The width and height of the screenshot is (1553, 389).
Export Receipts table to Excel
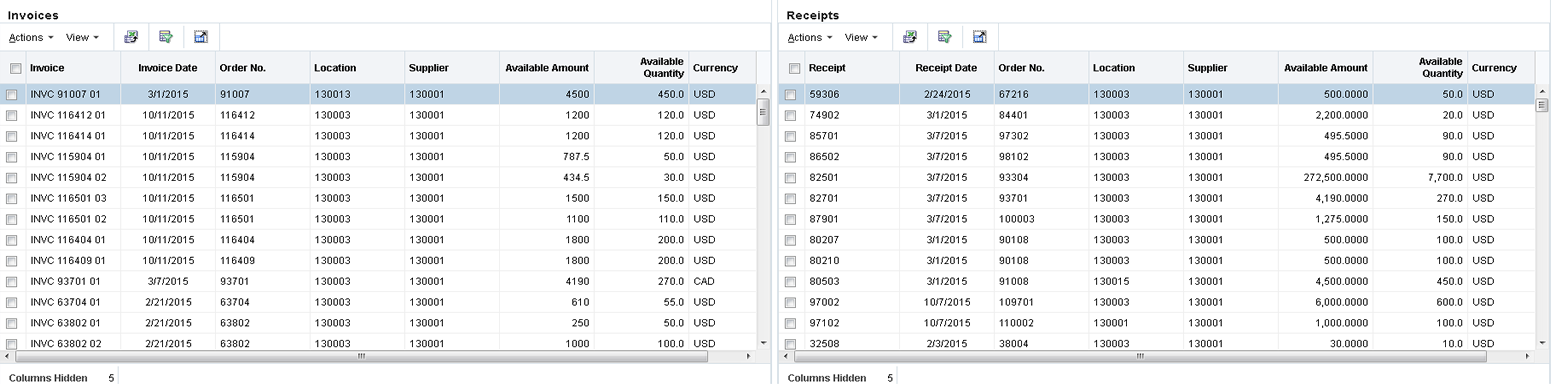[x=909, y=37]
